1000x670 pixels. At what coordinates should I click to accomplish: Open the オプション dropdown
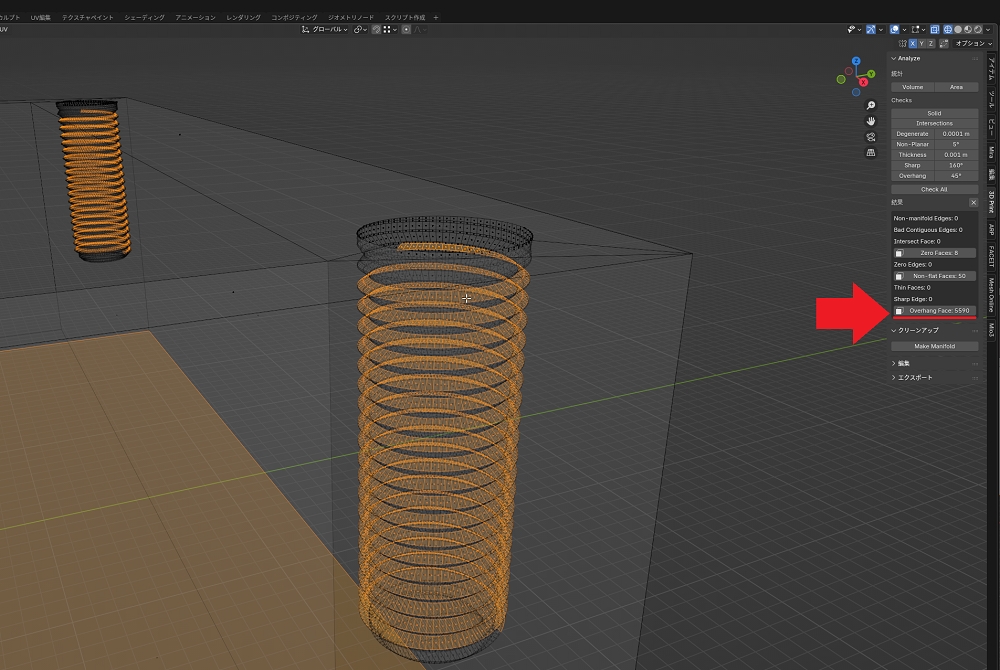973,44
